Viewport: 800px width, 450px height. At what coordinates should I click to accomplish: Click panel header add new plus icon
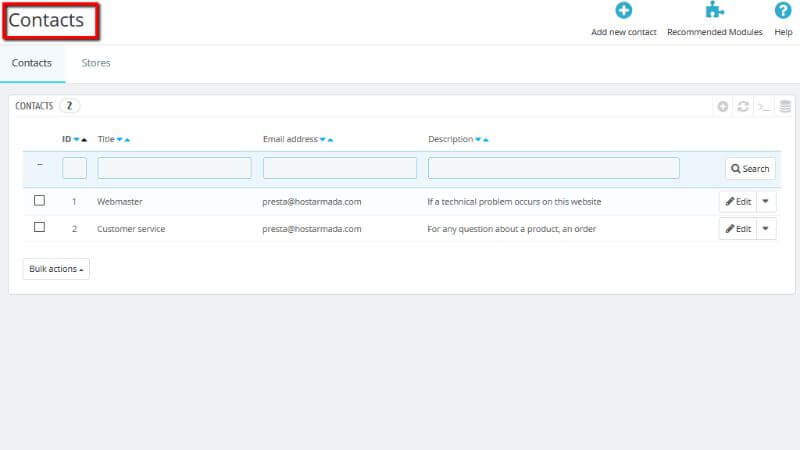click(722, 106)
